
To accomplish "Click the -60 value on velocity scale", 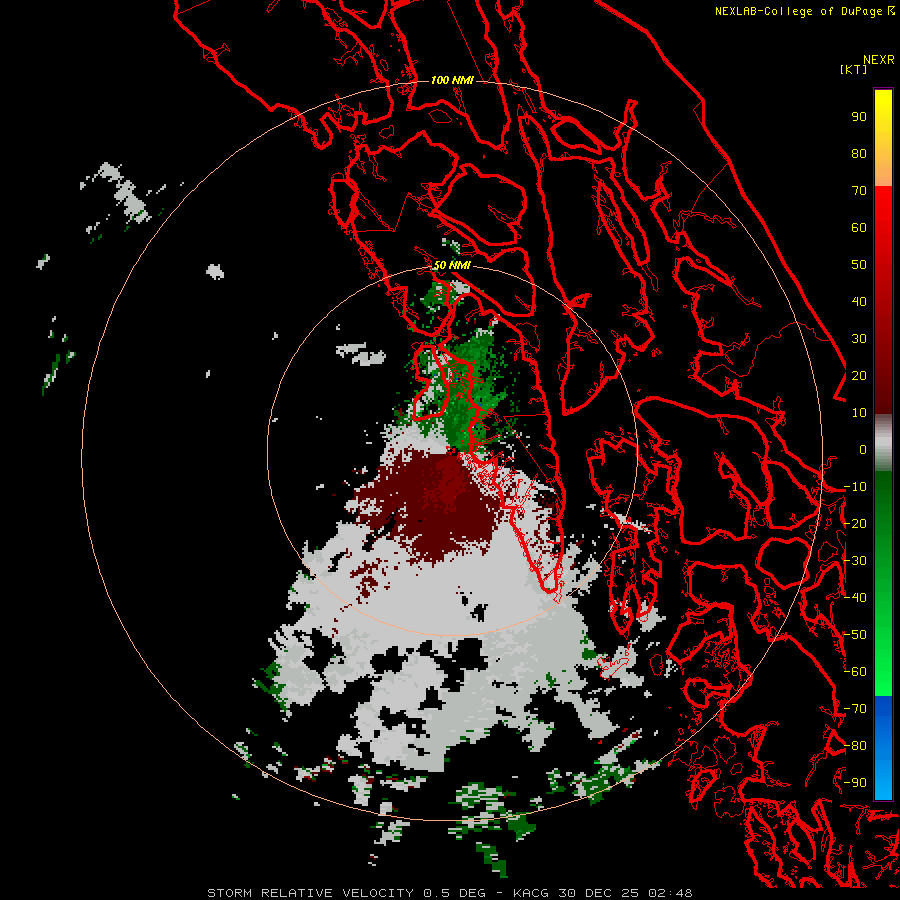I will [x=855, y=672].
